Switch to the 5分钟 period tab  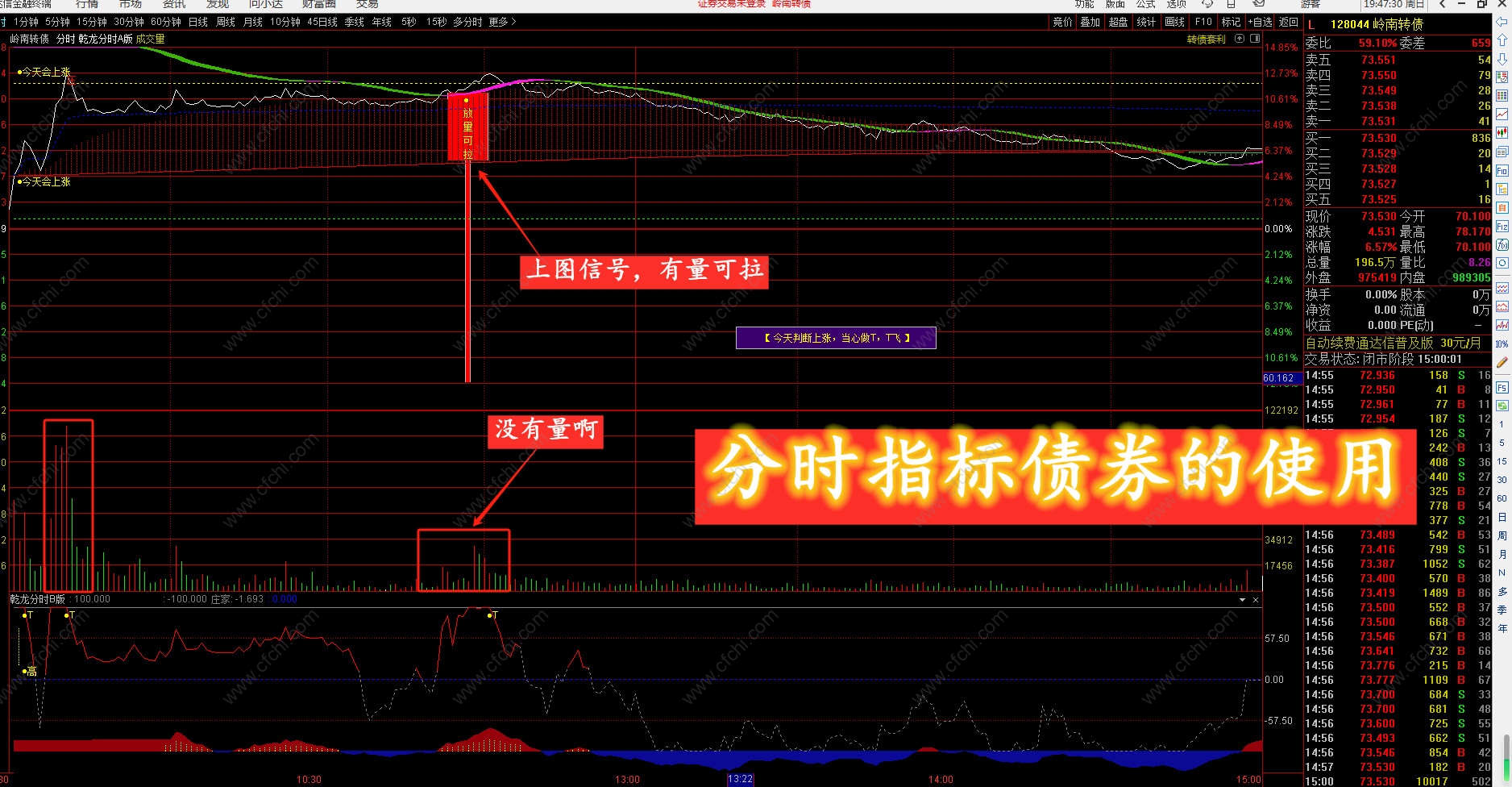pyautogui.click(x=57, y=22)
